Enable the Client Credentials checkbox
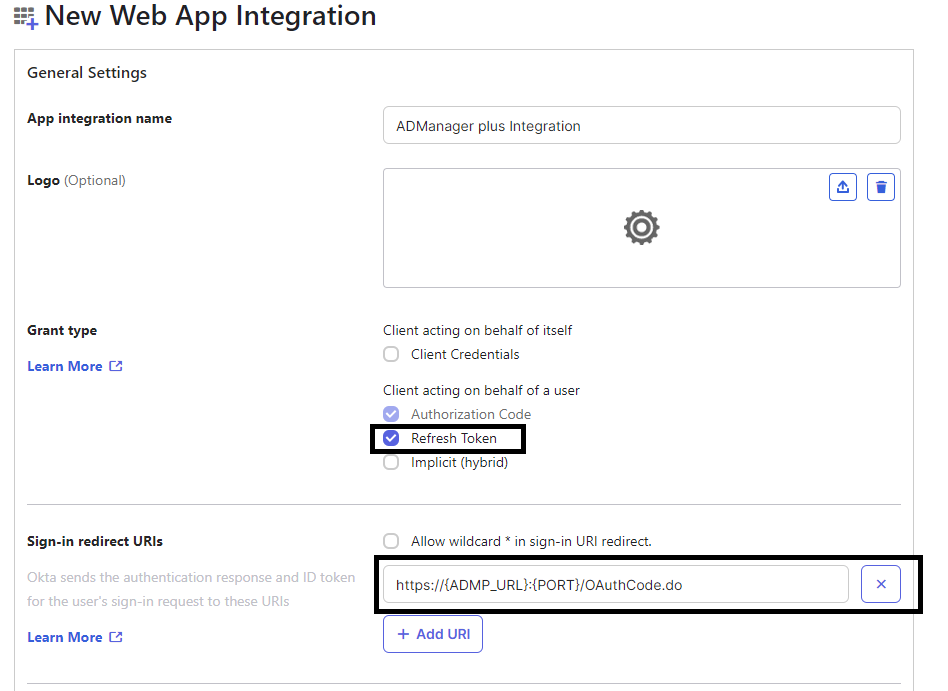Screen dimensions: 948x691 click(391, 354)
